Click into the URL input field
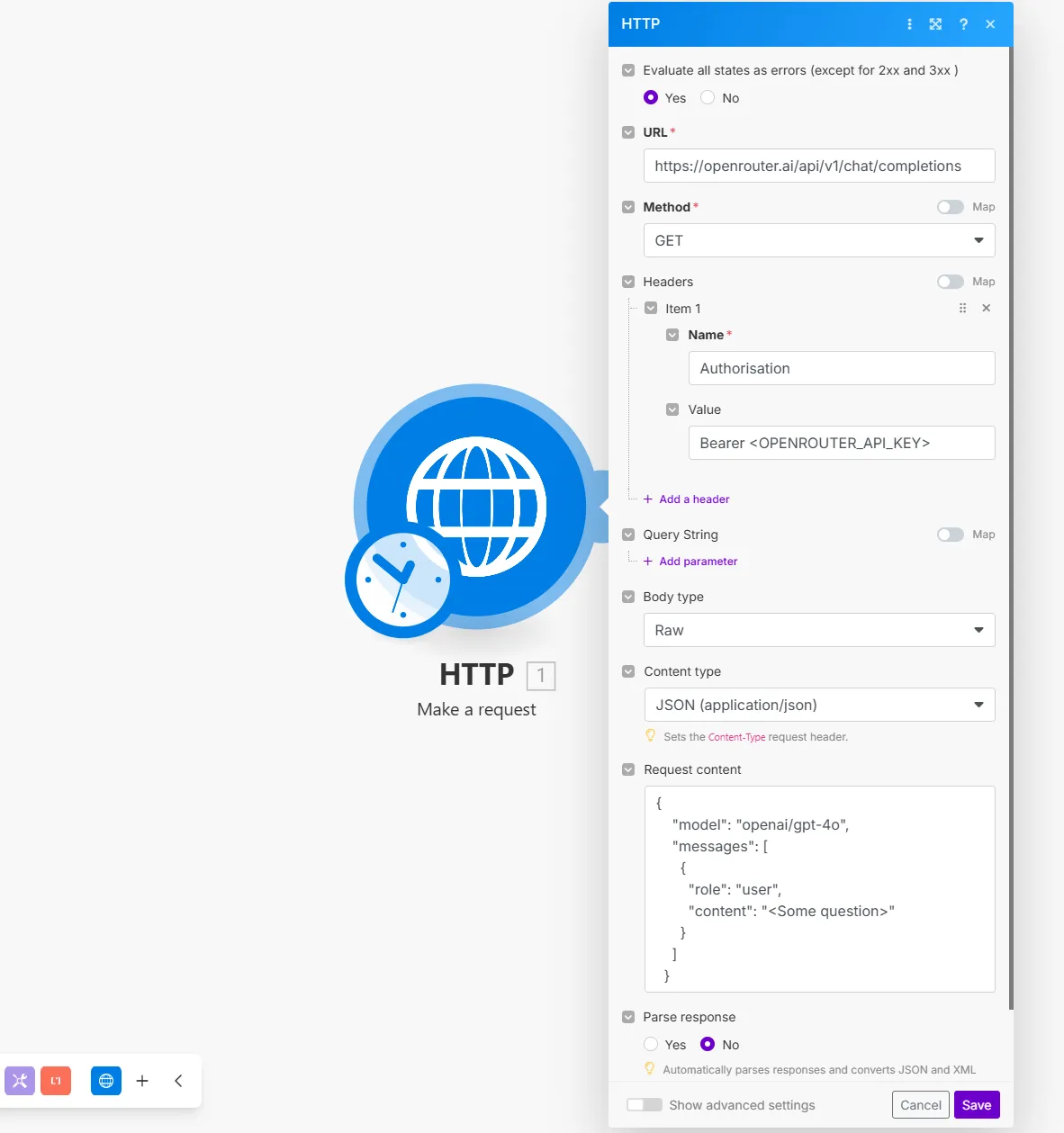 click(819, 166)
